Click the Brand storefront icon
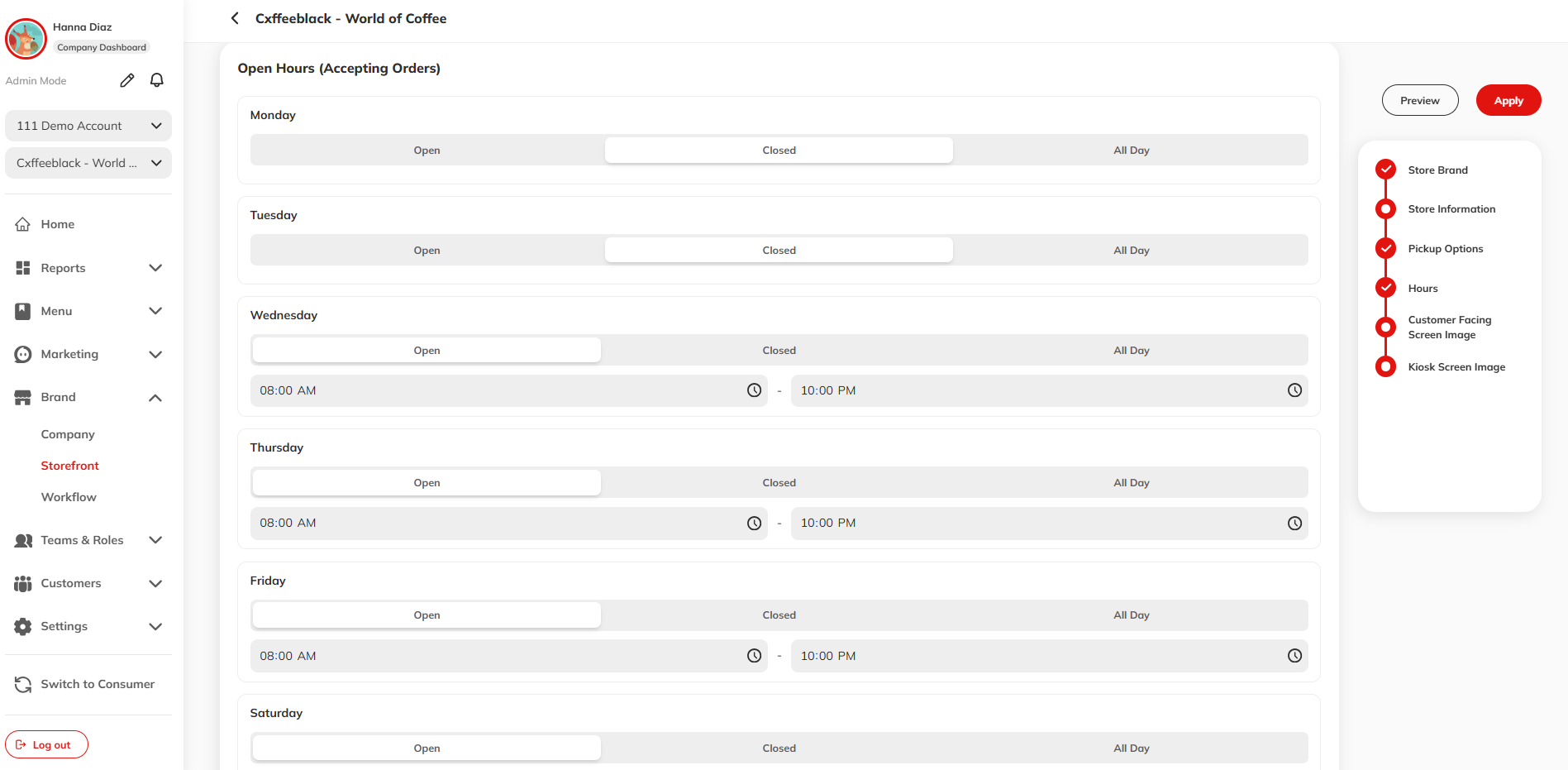1568x770 pixels. [23, 397]
